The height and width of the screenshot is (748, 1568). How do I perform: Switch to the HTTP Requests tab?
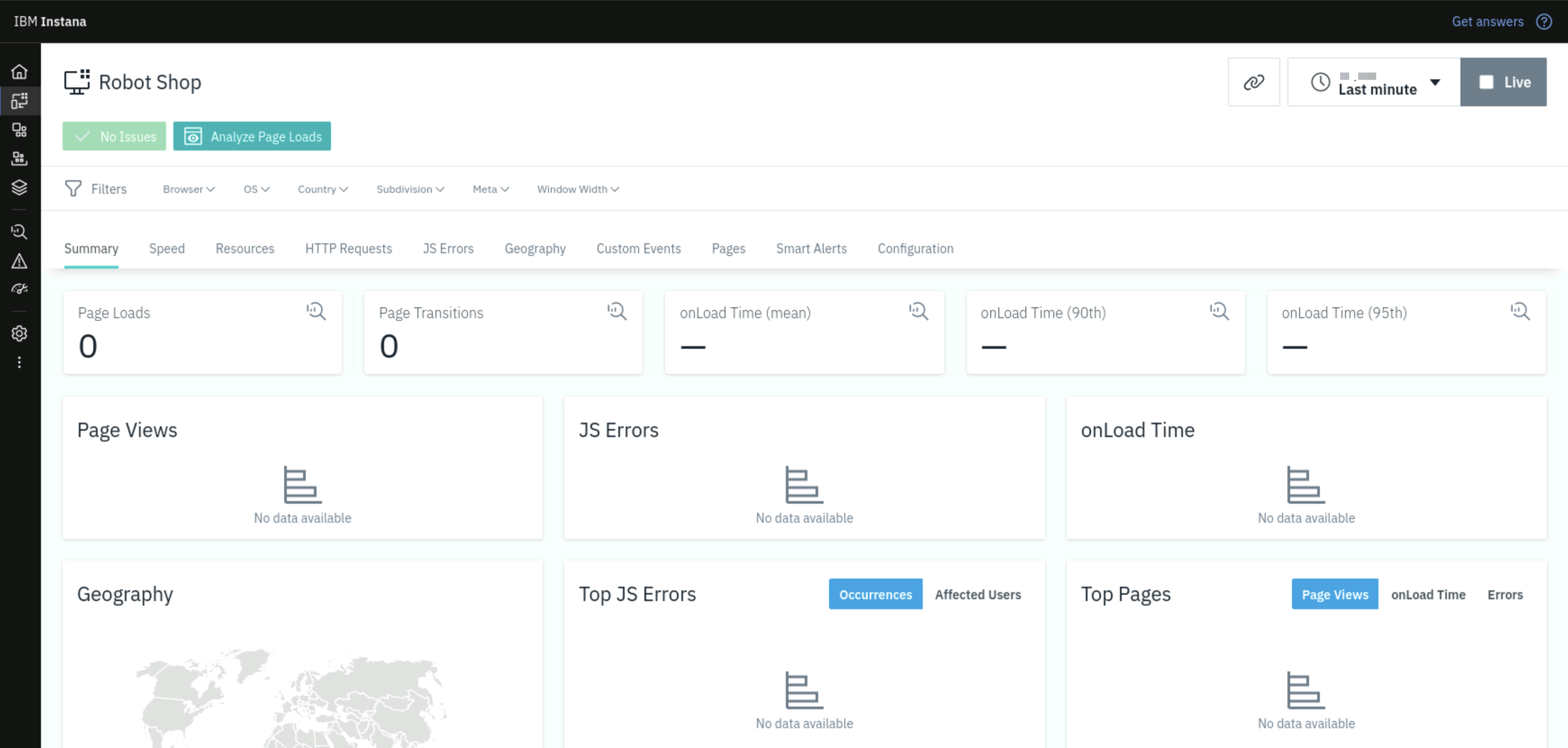pos(348,249)
